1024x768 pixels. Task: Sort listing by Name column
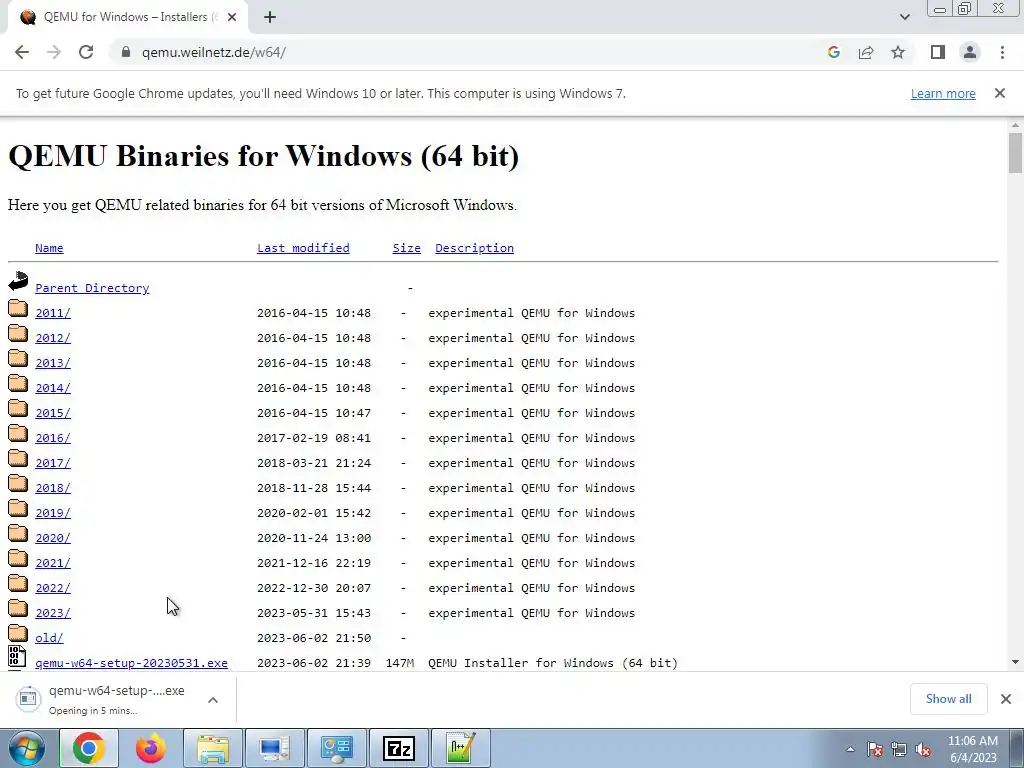49,248
